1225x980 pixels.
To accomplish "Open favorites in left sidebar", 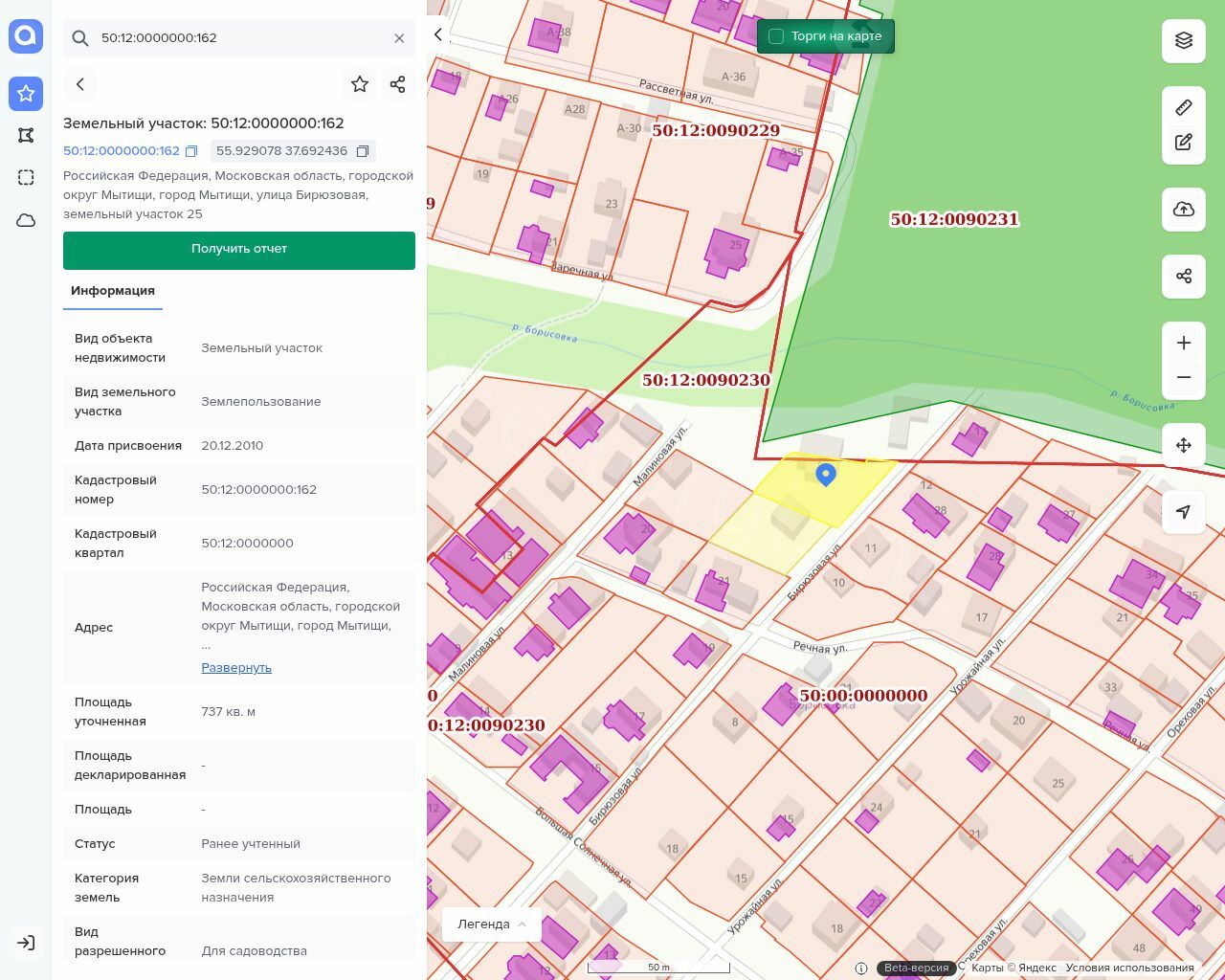I will (x=26, y=94).
